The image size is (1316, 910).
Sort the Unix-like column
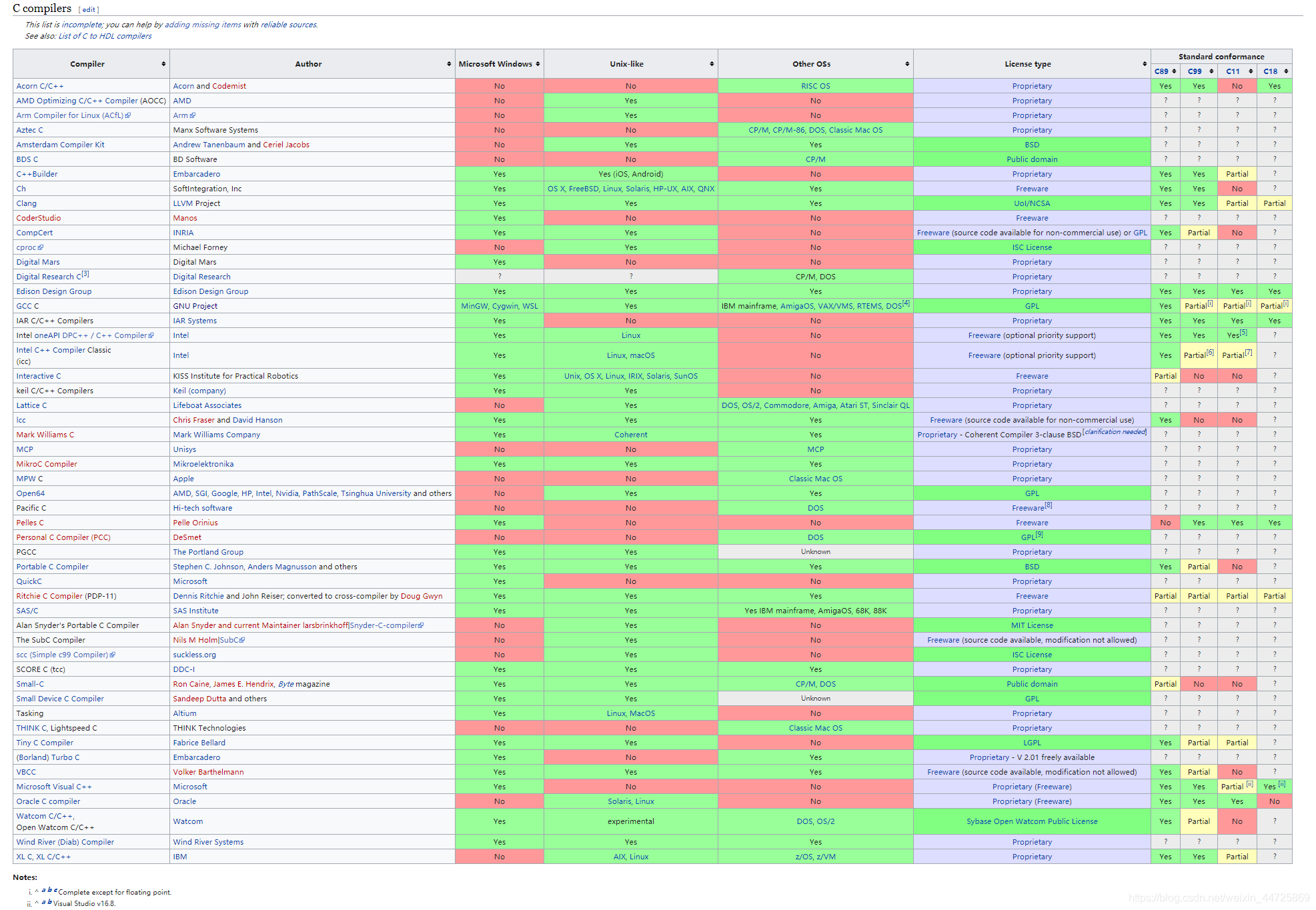(712, 64)
